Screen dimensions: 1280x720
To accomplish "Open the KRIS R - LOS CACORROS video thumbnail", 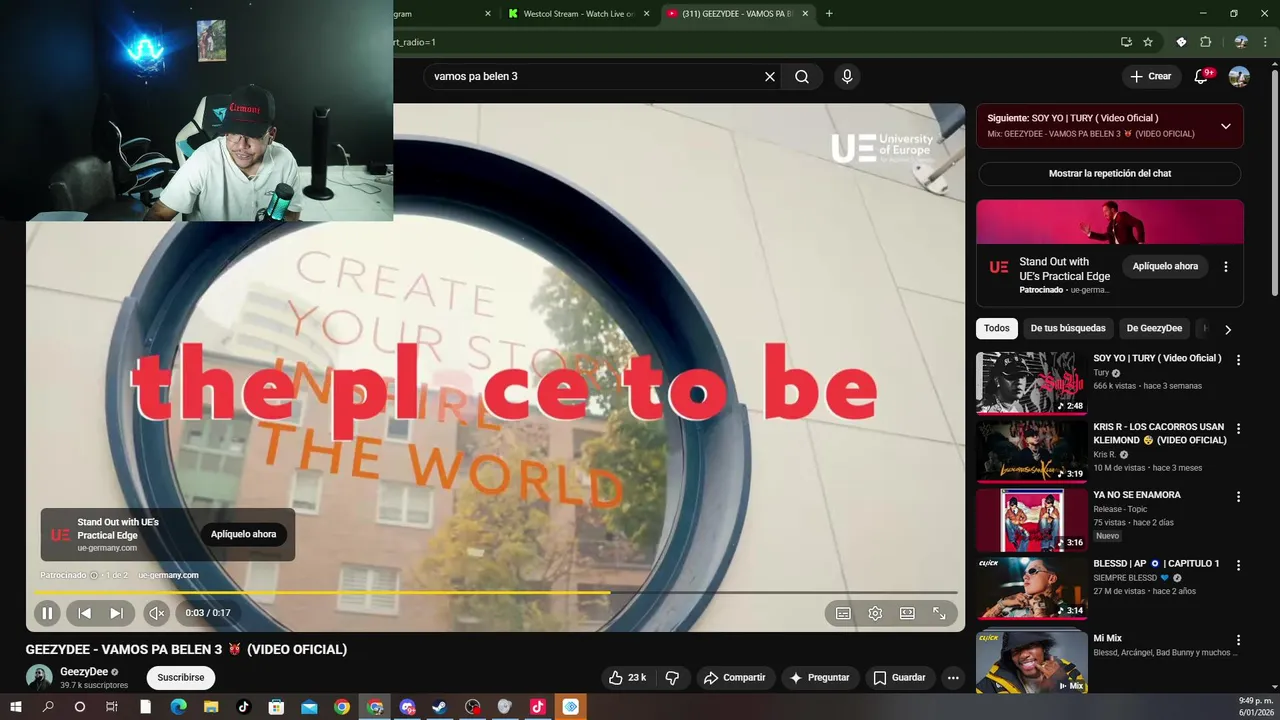I will click(x=1031, y=451).
